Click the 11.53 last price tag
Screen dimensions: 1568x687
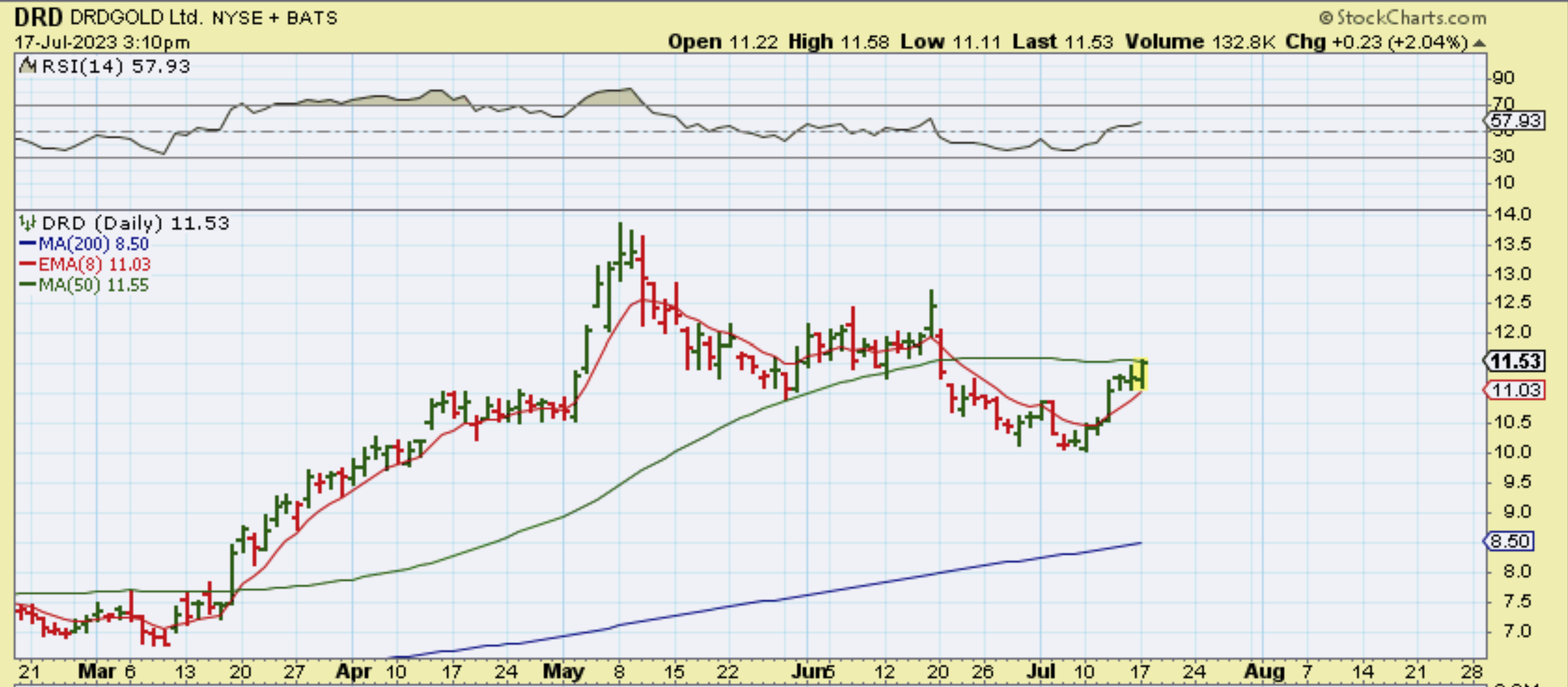1514,361
